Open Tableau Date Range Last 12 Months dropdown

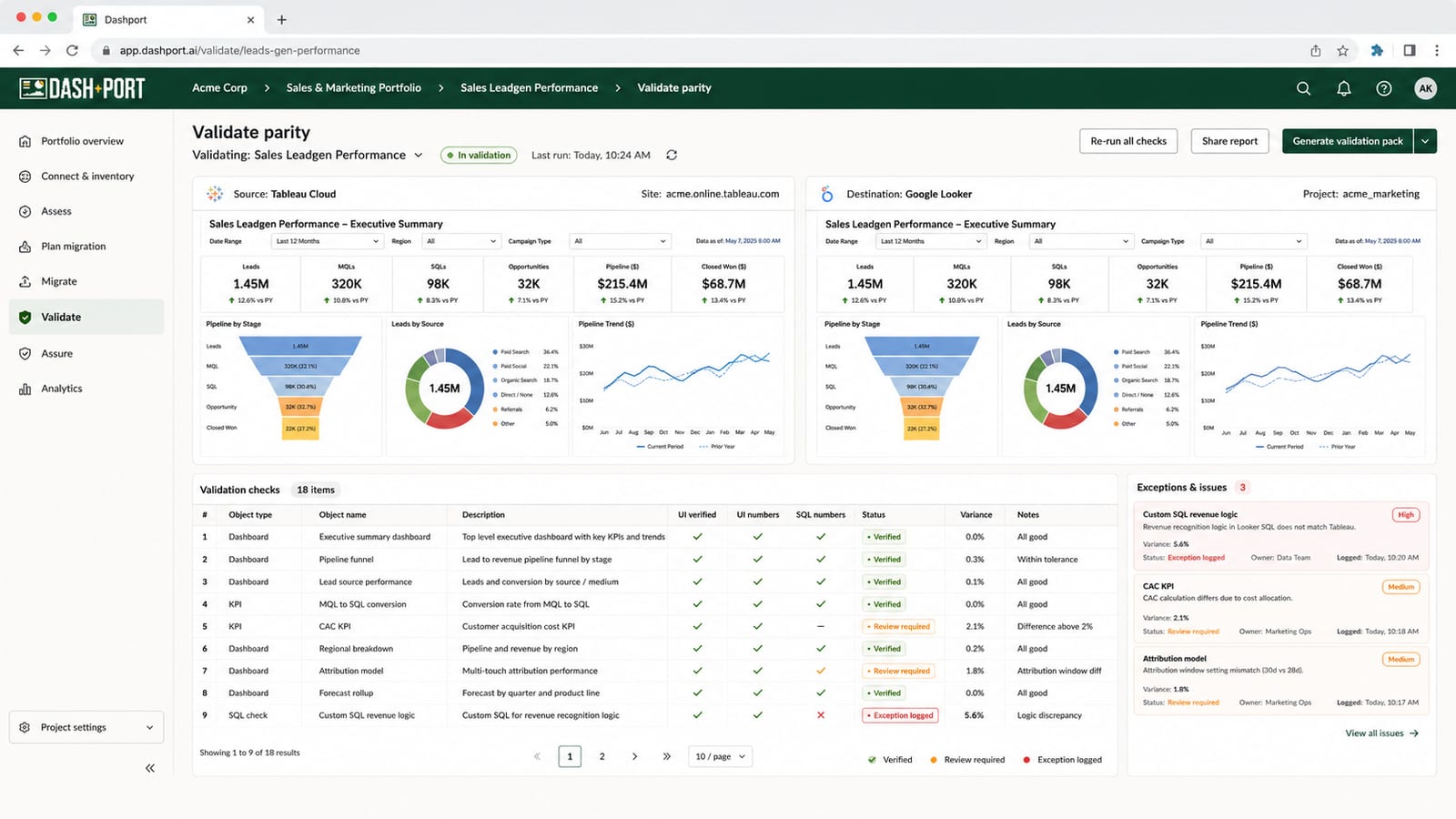tap(328, 241)
